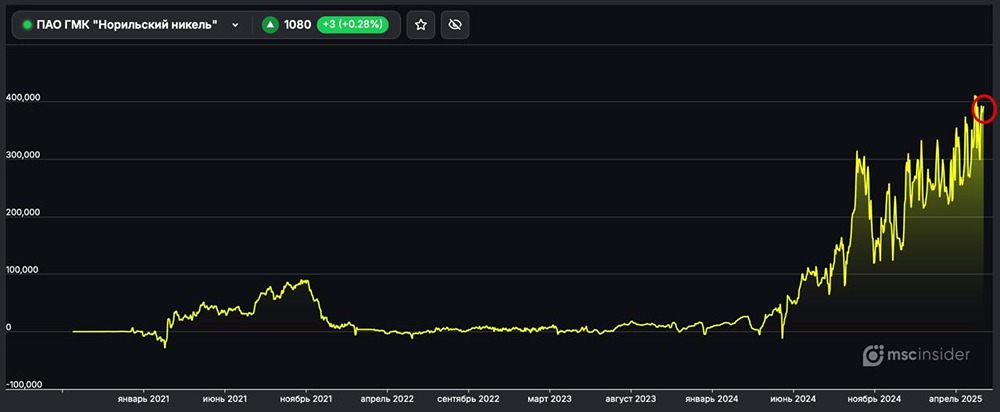Click the star favorite icon
Image resolution: width=1000 pixels, height=412 pixels.
point(421,25)
